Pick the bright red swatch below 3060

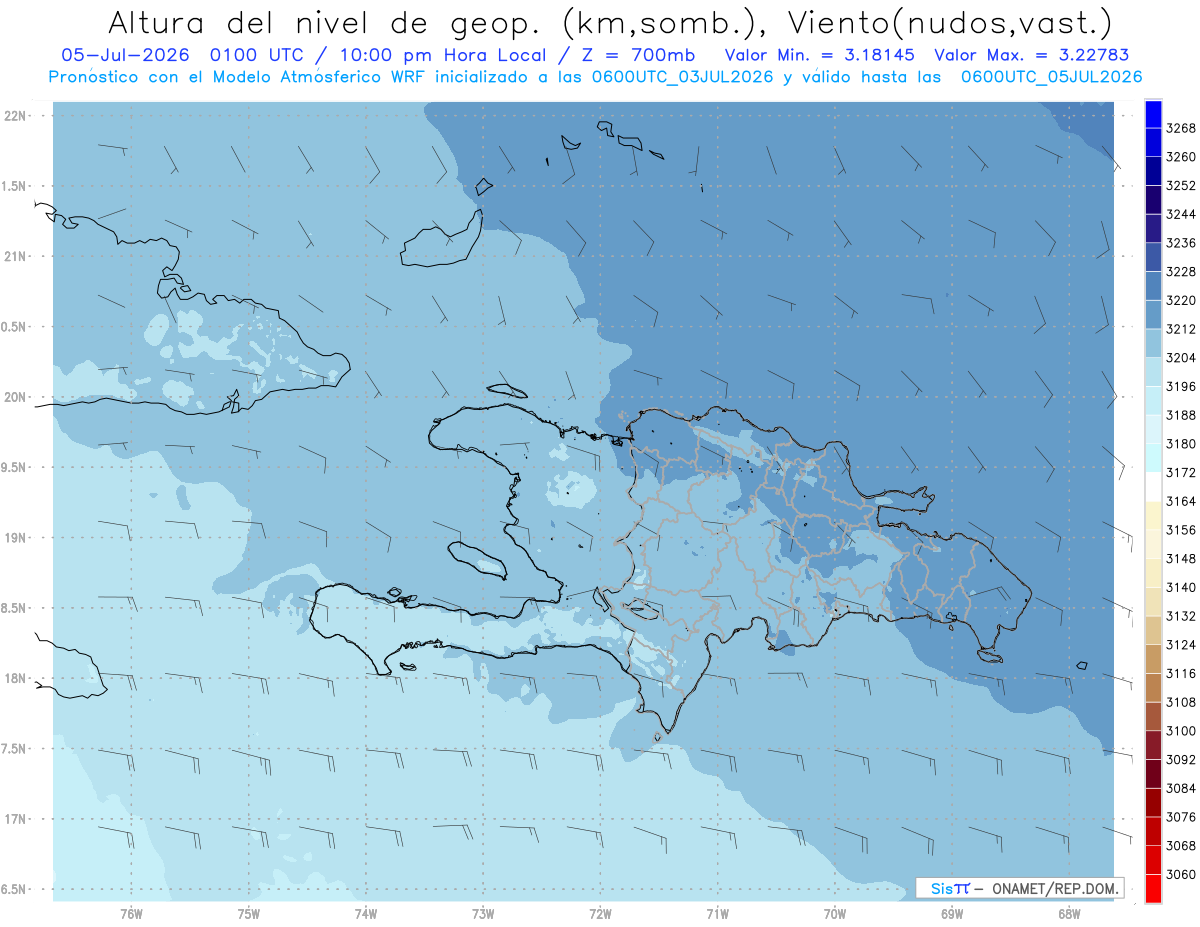click(x=1153, y=889)
